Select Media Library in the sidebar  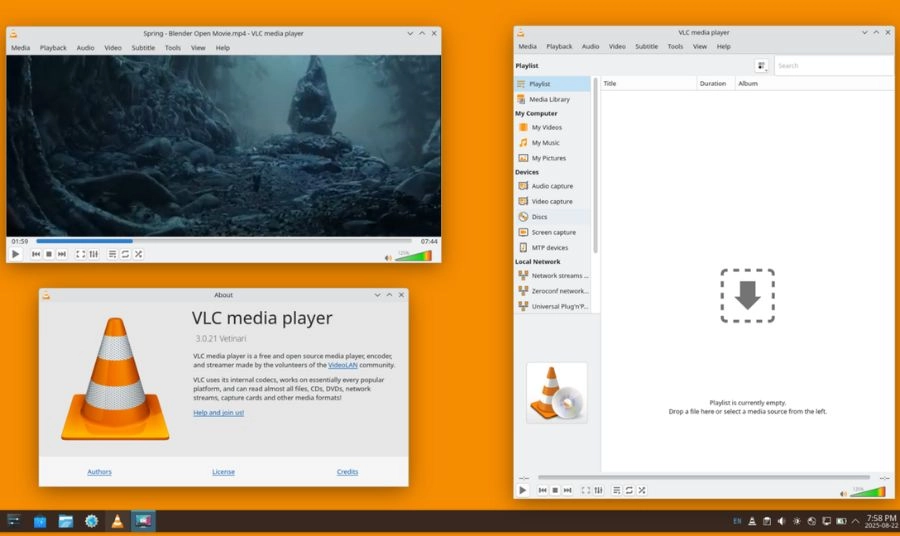[x=552, y=99]
